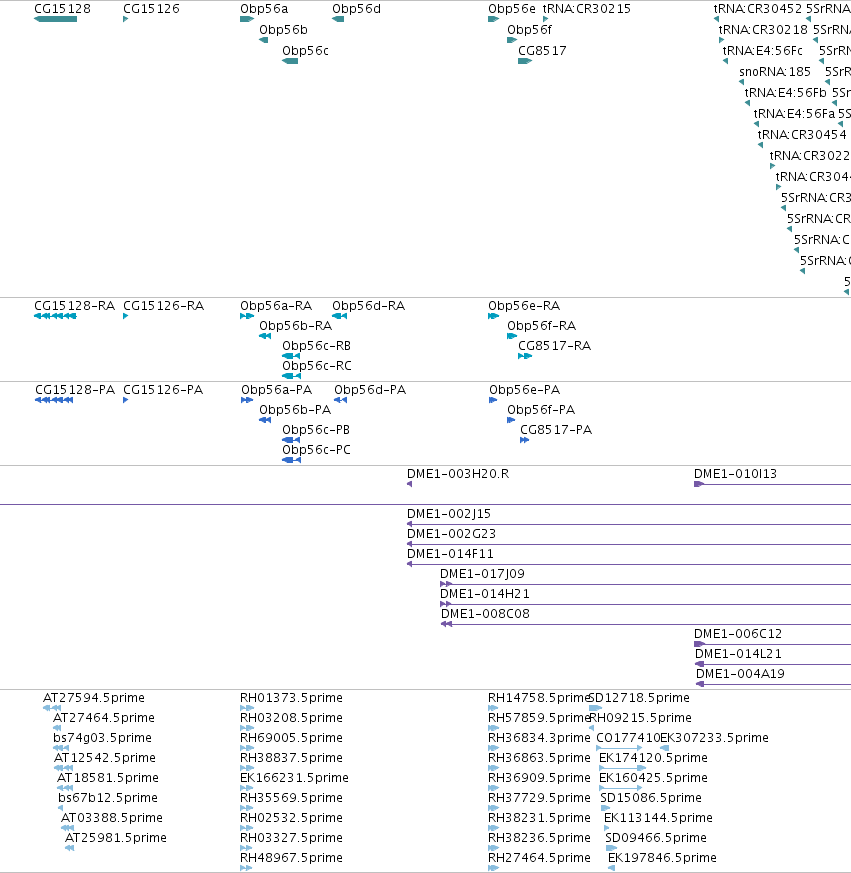Select the Obp56d gene arrow
The image size is (851, 873).
point(338,19)
